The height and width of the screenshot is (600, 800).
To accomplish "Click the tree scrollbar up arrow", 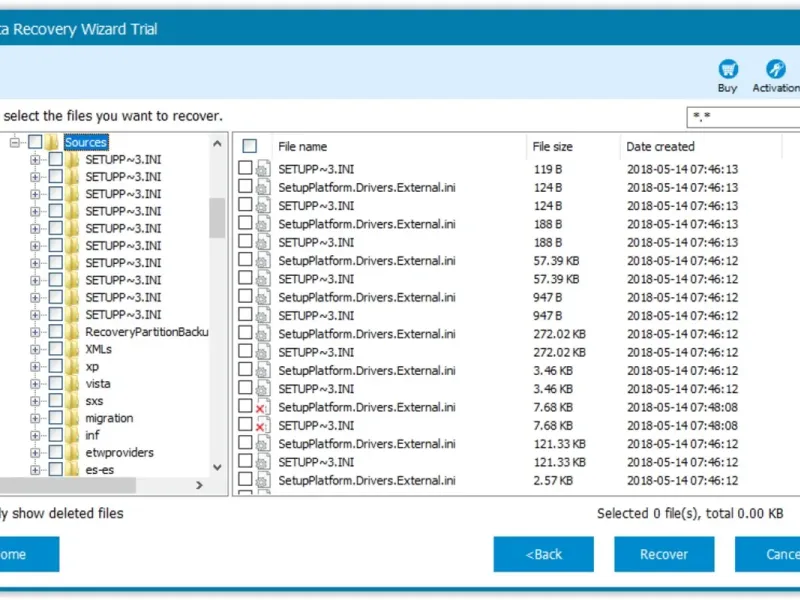I will [x=217, y=143].
